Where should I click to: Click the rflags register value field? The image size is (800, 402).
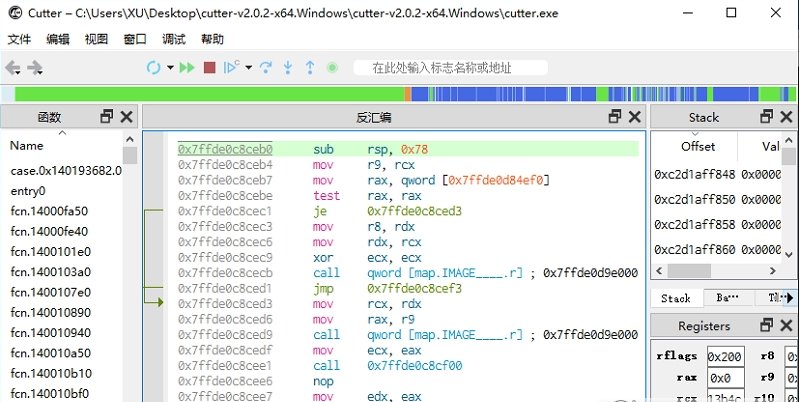(725, 357)
